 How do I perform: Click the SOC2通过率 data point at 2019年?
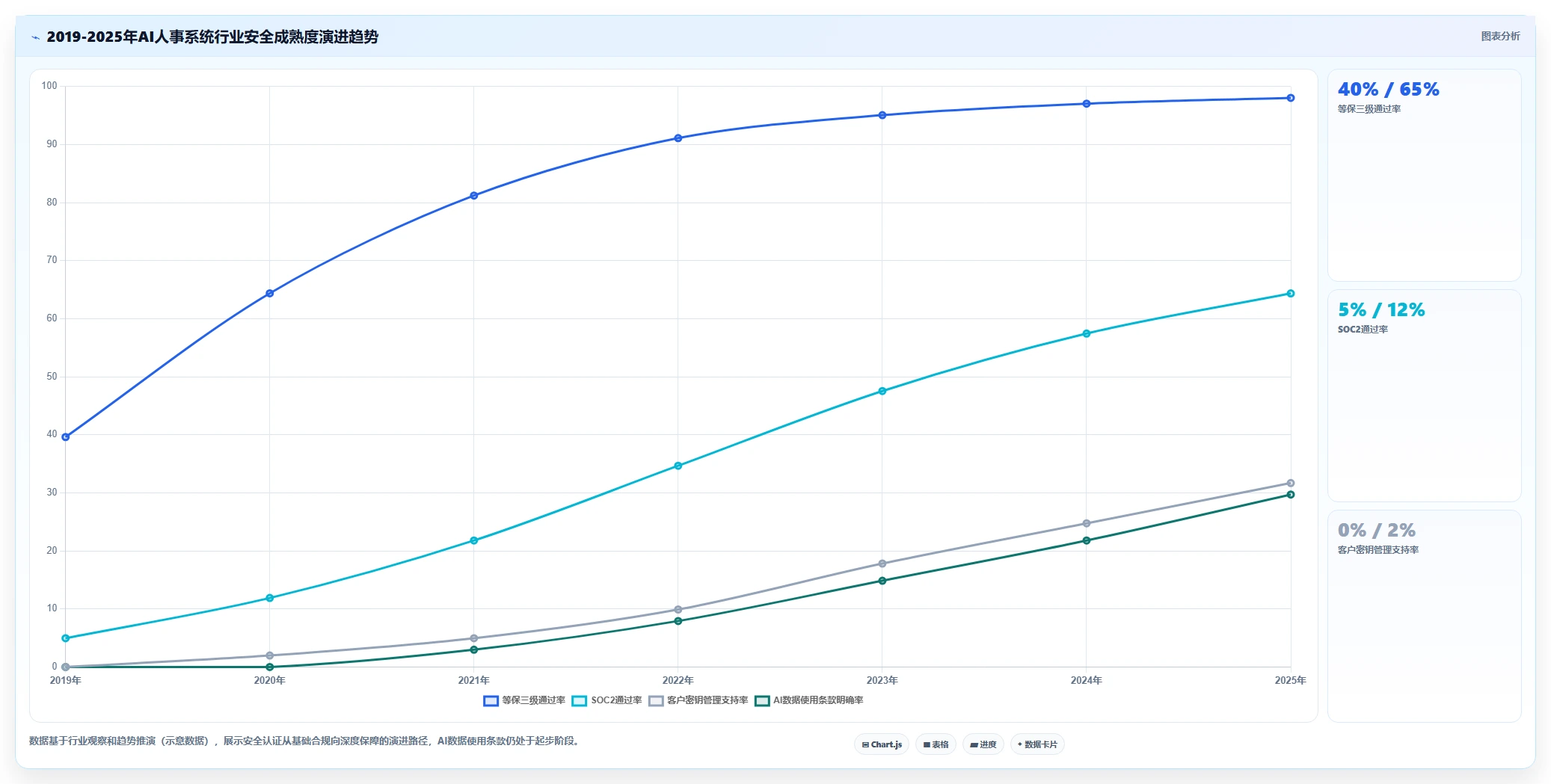pos(66,638)
